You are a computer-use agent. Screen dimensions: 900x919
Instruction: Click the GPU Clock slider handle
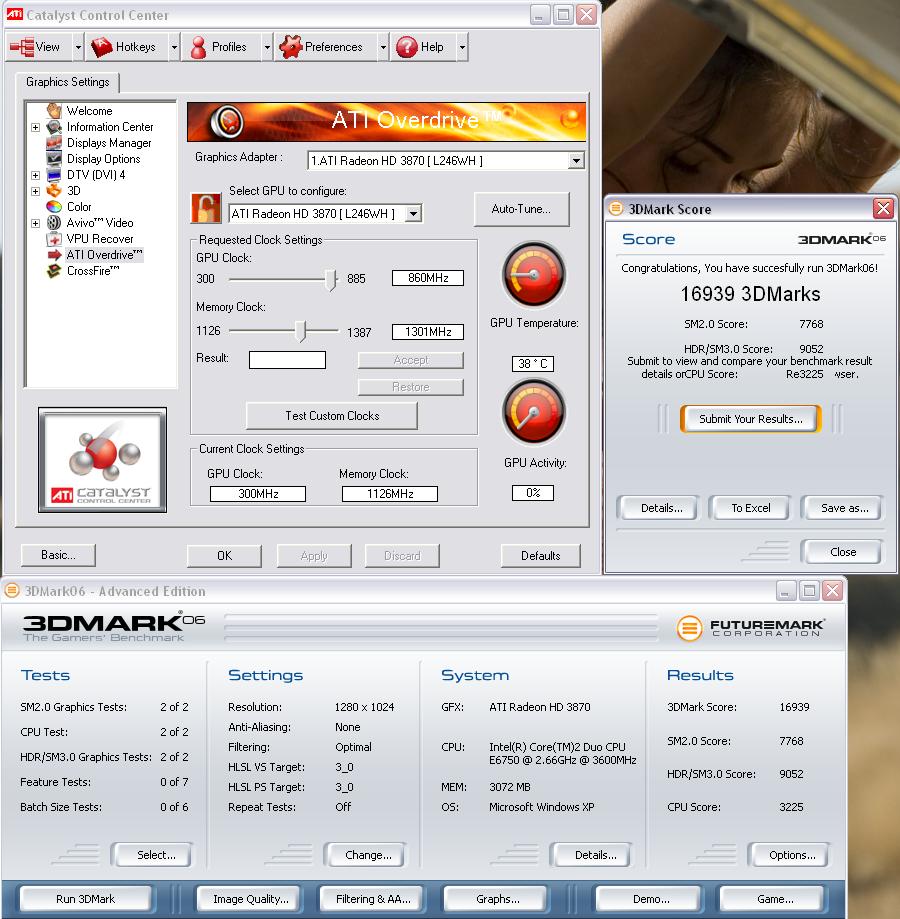coord(331,280)
